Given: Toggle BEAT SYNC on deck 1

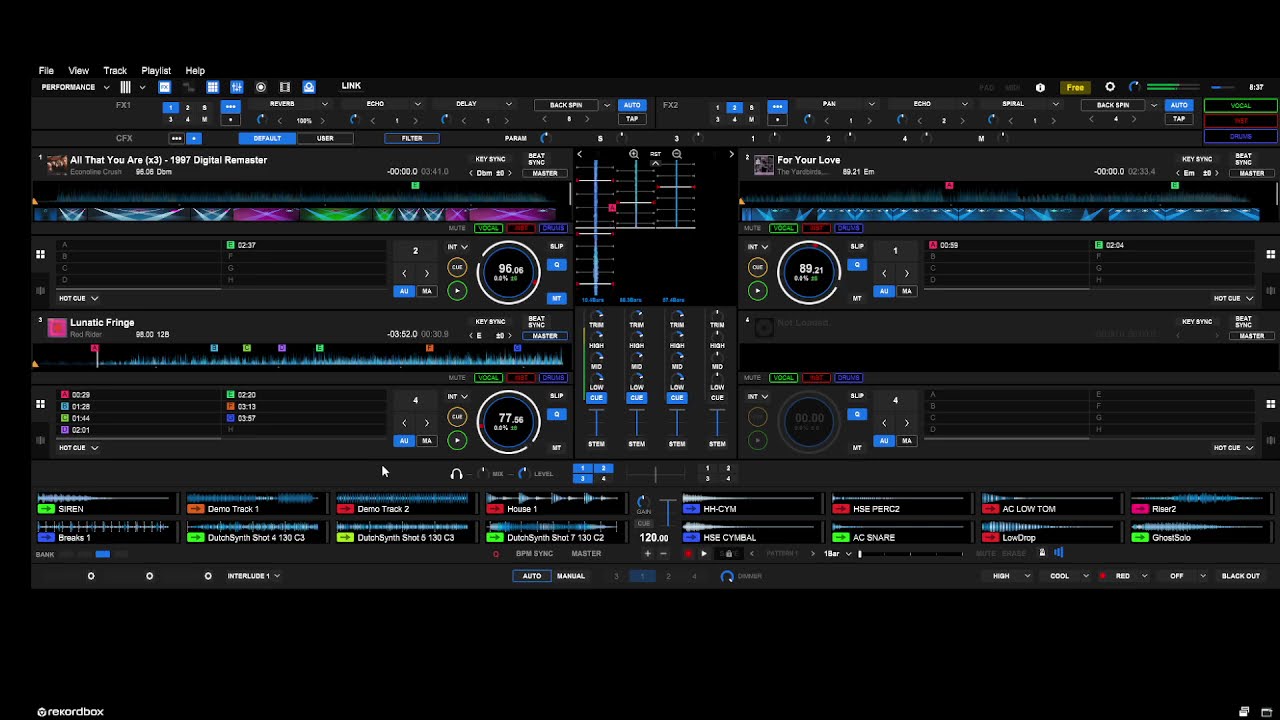Looking at the screenshot, I should tap(537, 158).
